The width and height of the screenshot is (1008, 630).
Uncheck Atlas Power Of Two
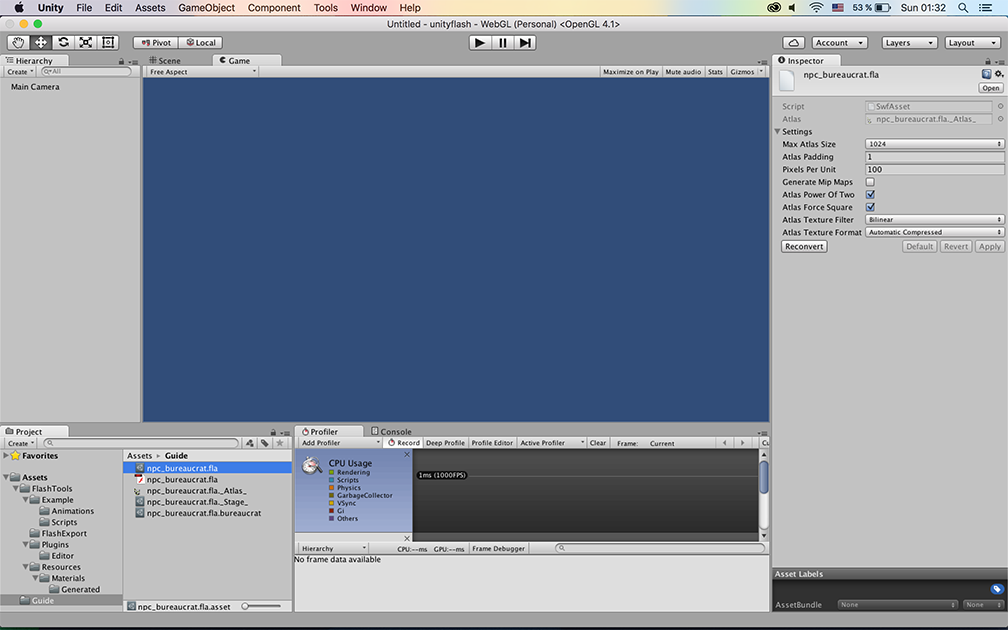(870, 195)
